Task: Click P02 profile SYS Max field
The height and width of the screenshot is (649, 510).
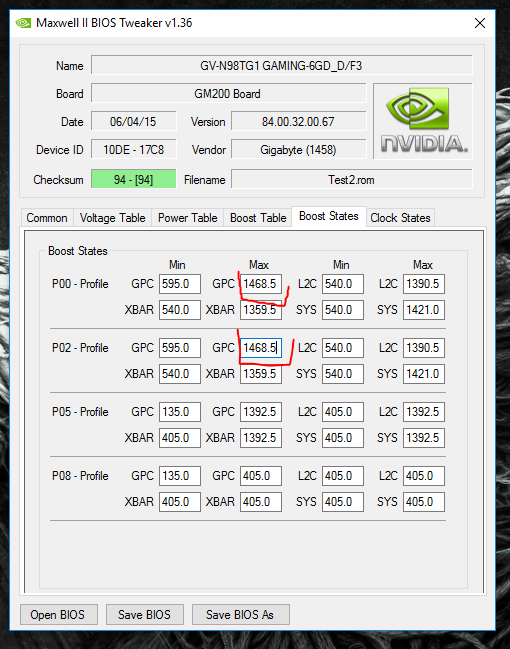Action: tap(424, 374)
